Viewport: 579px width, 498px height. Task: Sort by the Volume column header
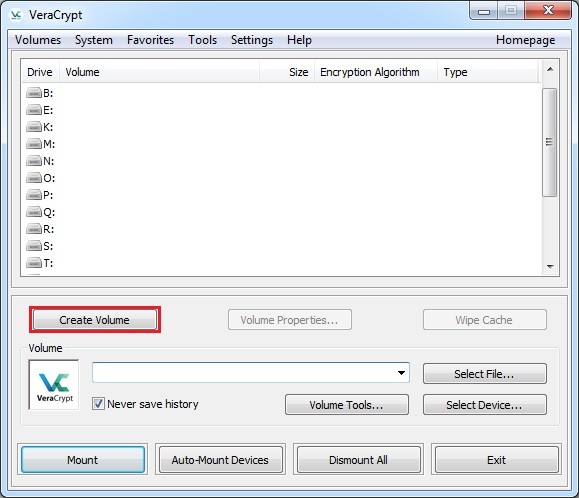(159, 72)
